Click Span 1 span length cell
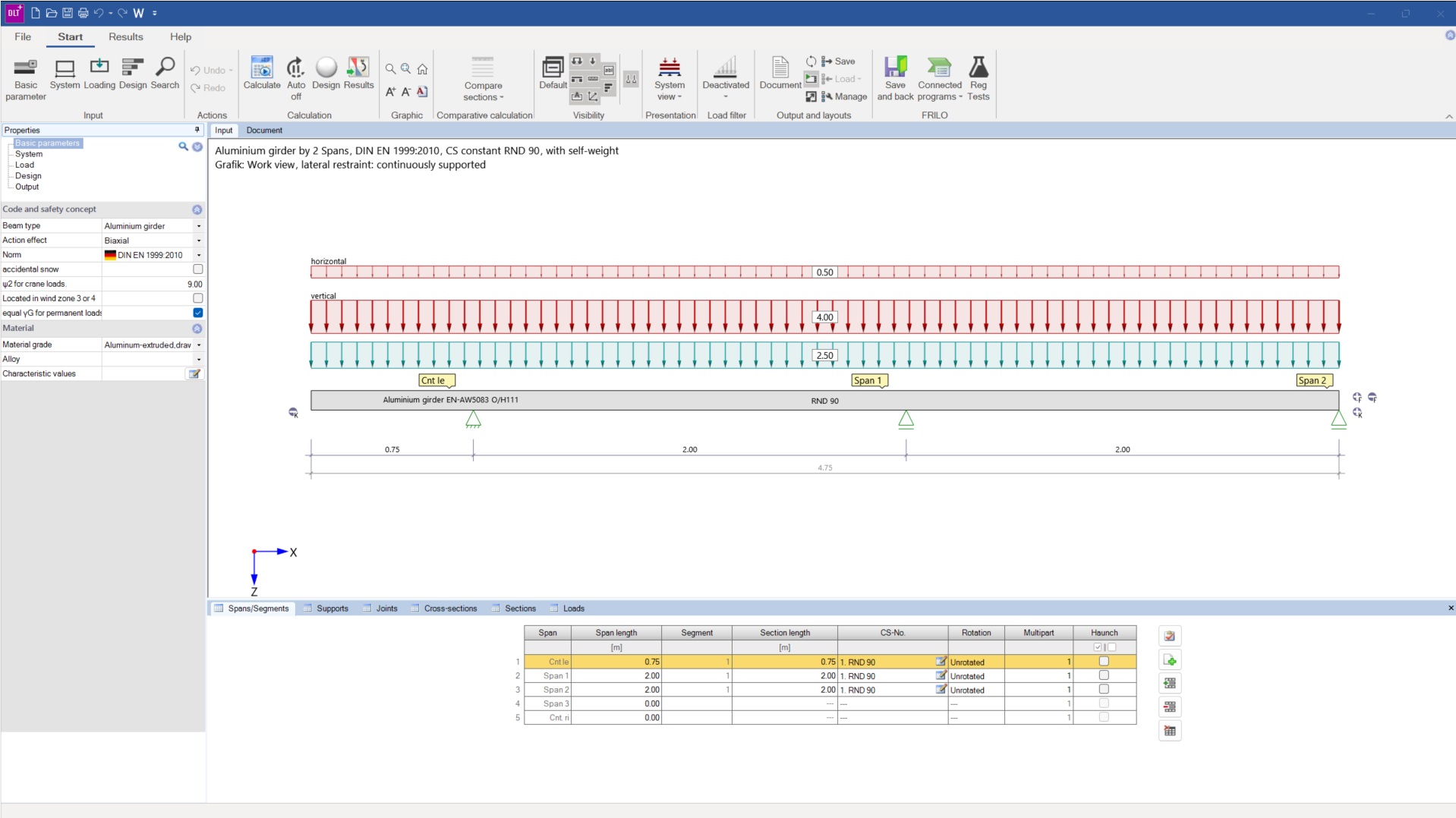Image resolution: width=1456 pixels, height=818 pixels. 616,675
